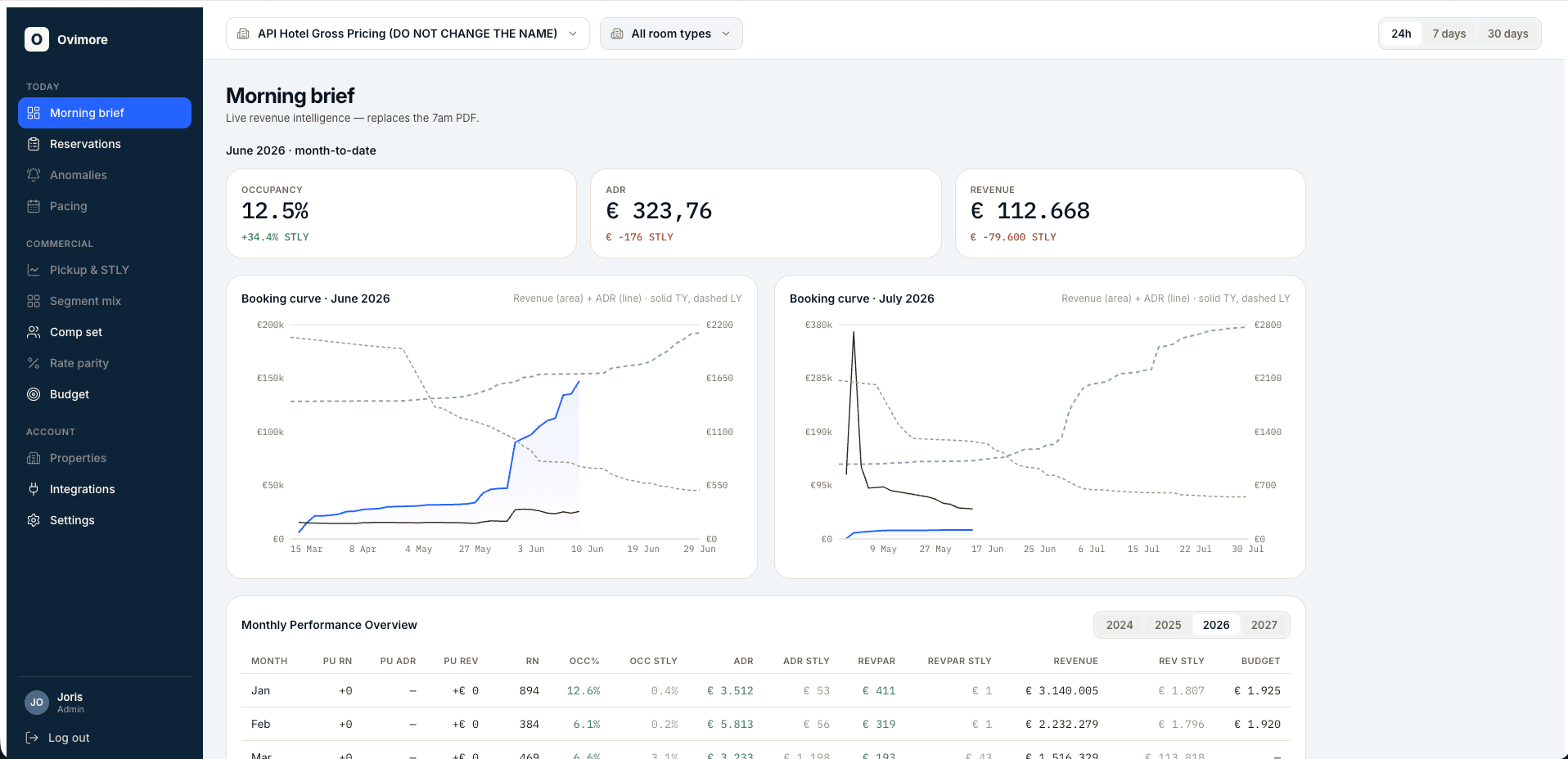The width and height of the screenshot is (1568, 759).
Task: Click the Anomalies bell icon
Action: click(x=34, y=175)
